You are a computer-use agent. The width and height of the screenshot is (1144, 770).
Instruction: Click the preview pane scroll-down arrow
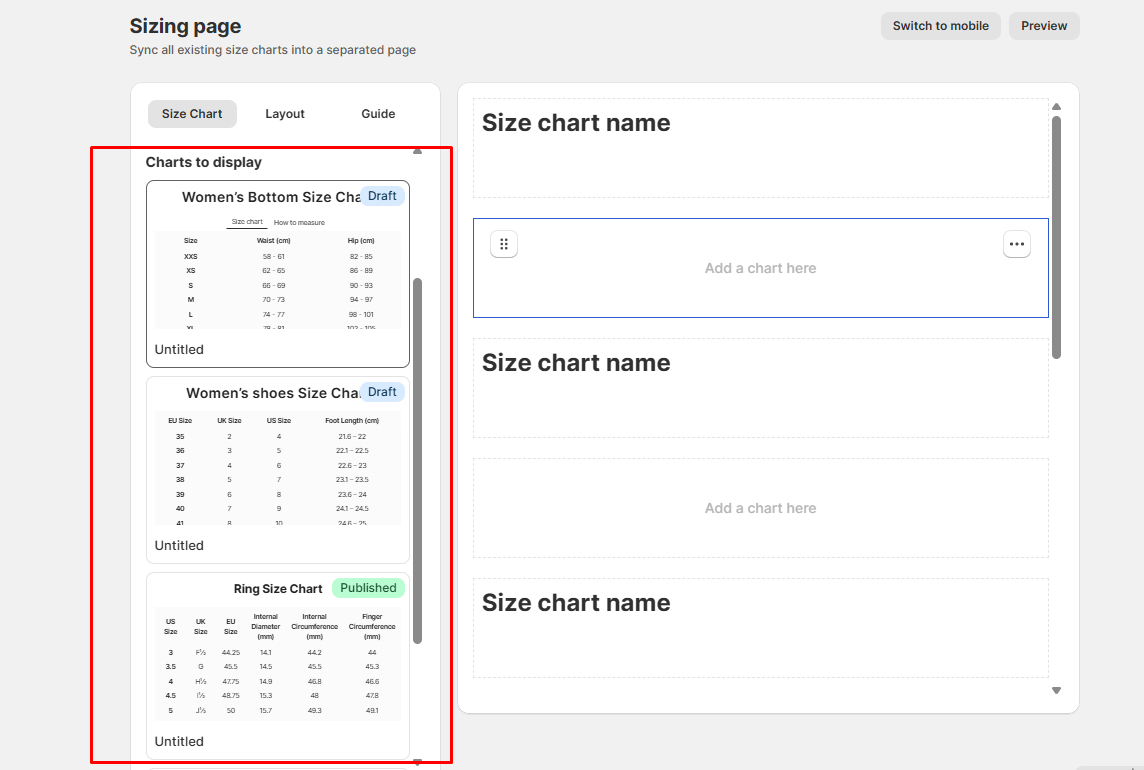[1056, 690]
